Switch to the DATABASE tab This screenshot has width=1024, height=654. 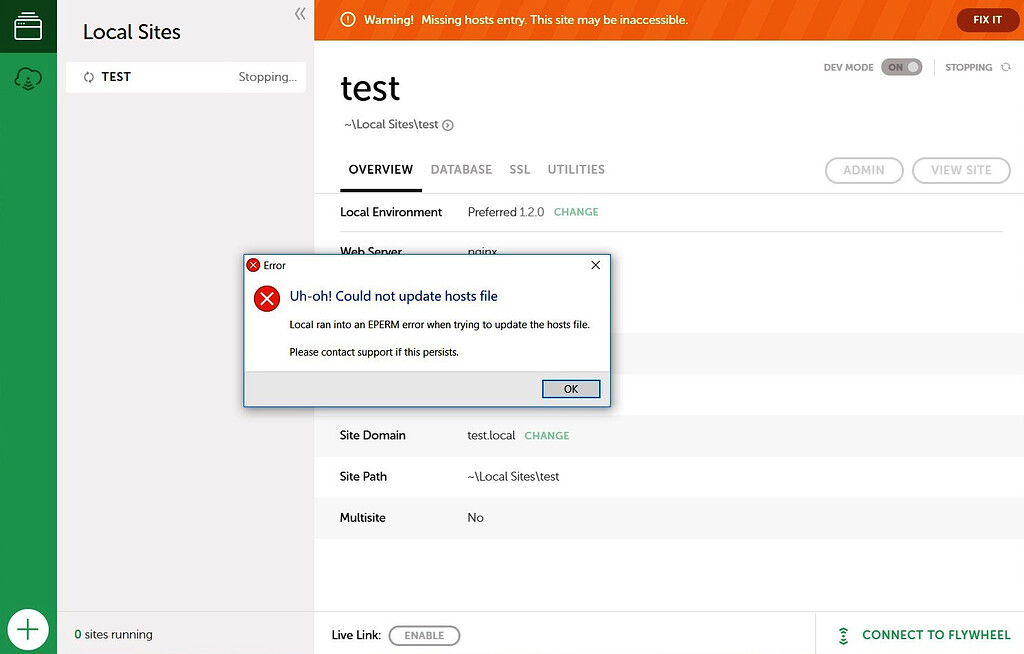coord(461,169)
